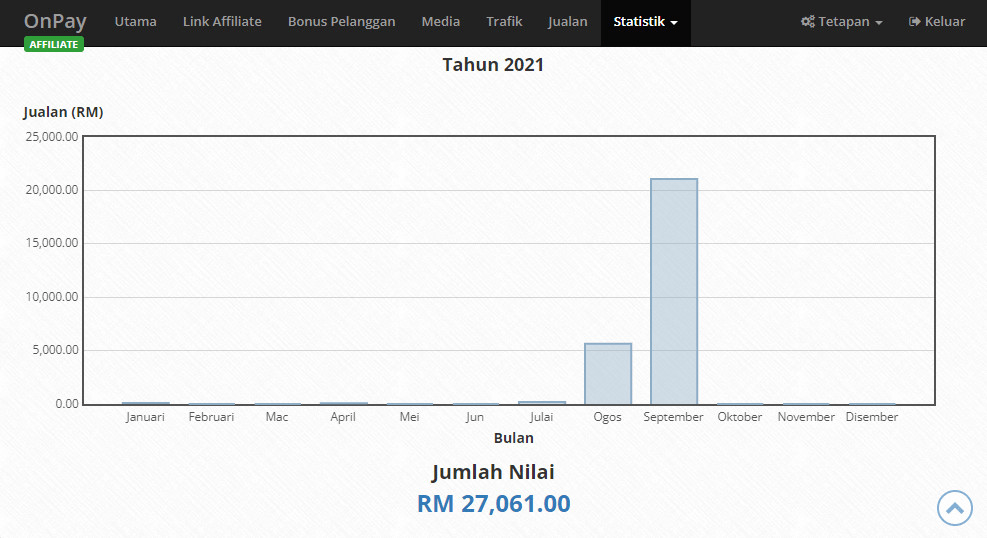Click the green AFFILIATE badge

[x=53, y=44]
